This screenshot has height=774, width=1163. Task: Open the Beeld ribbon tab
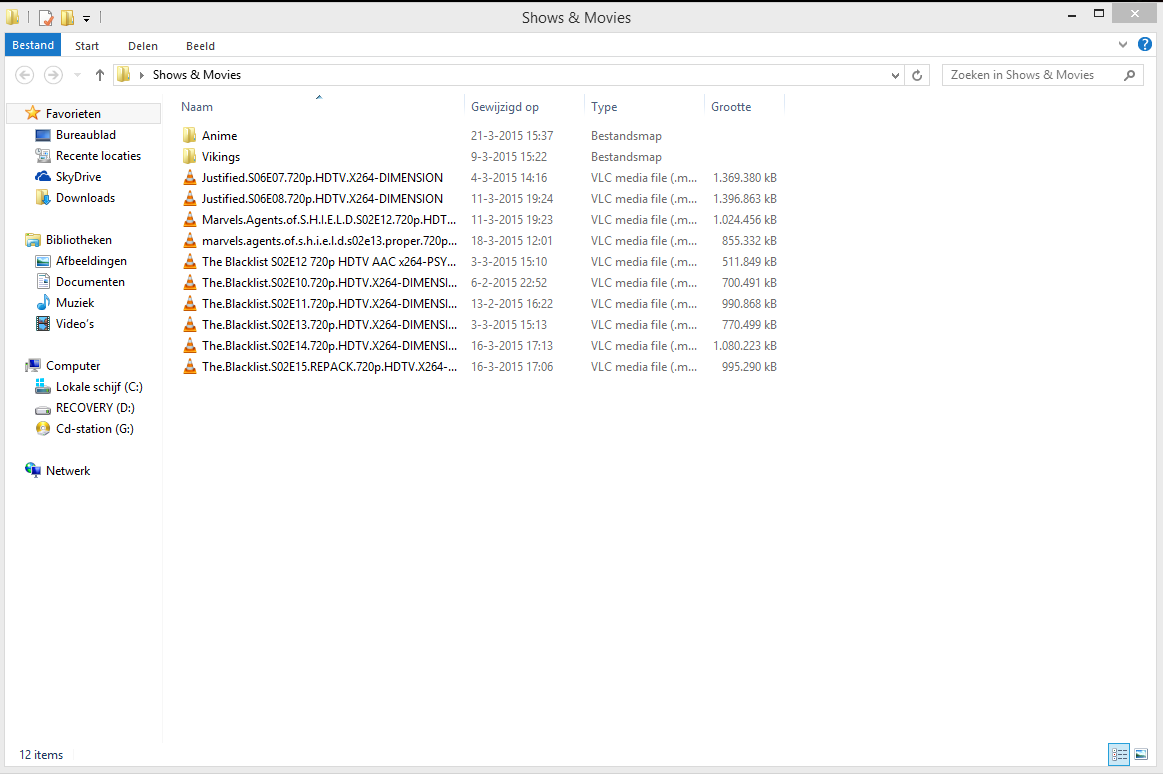point(200,45)
